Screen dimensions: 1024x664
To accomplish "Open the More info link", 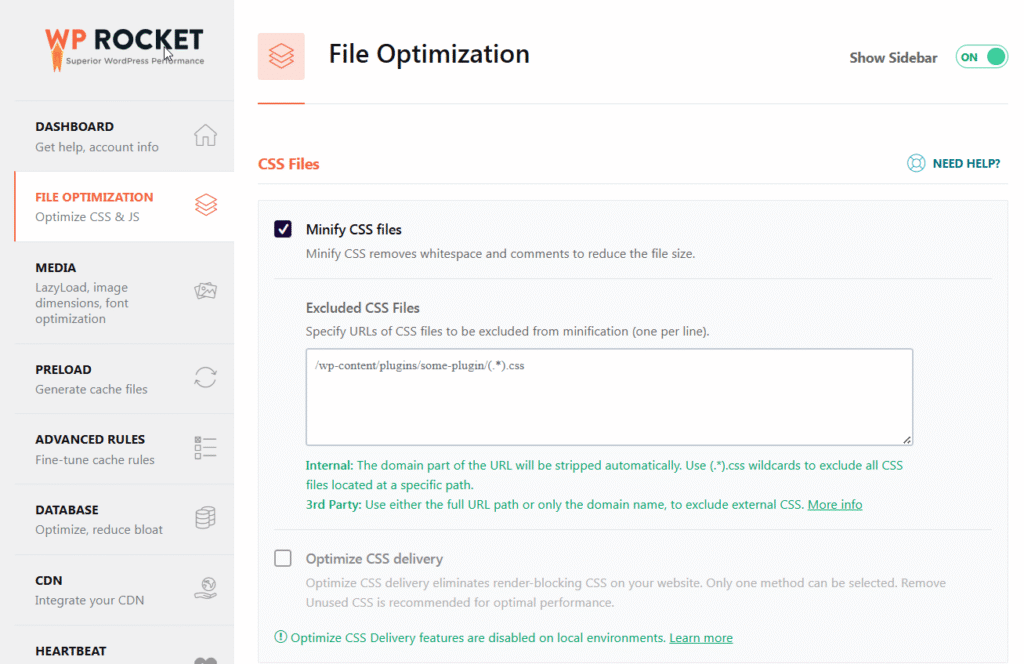I will tap(834, 505).
